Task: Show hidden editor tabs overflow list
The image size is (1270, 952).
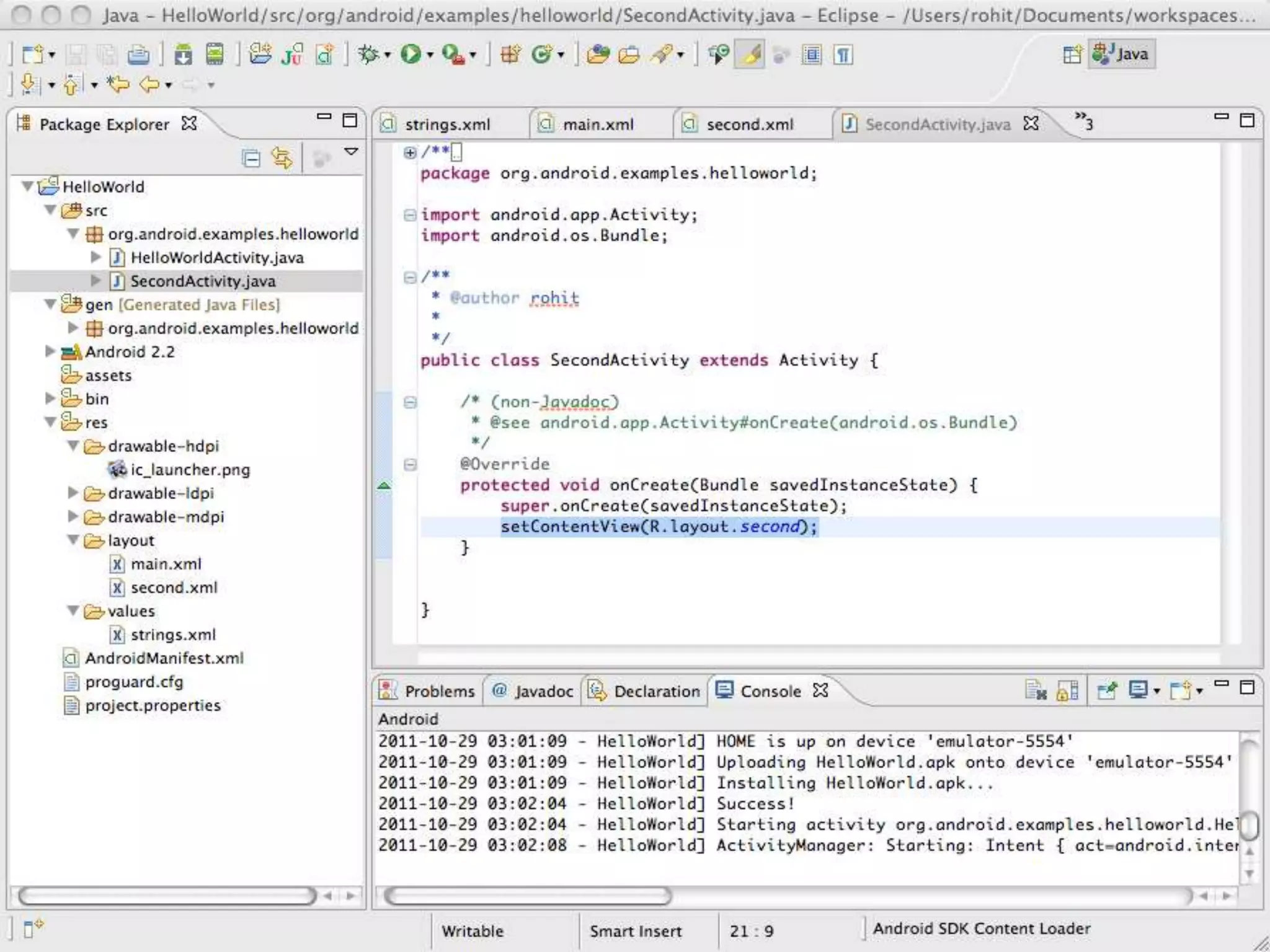Action: [x=1084, y=121]
